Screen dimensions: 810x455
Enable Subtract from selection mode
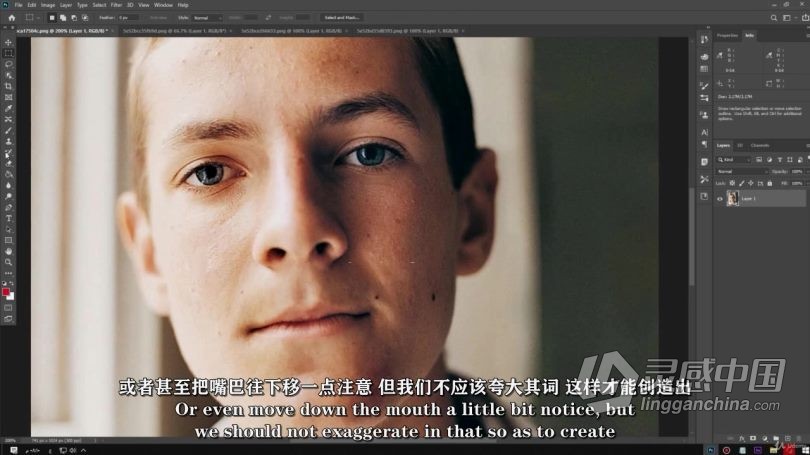point(74,18)
